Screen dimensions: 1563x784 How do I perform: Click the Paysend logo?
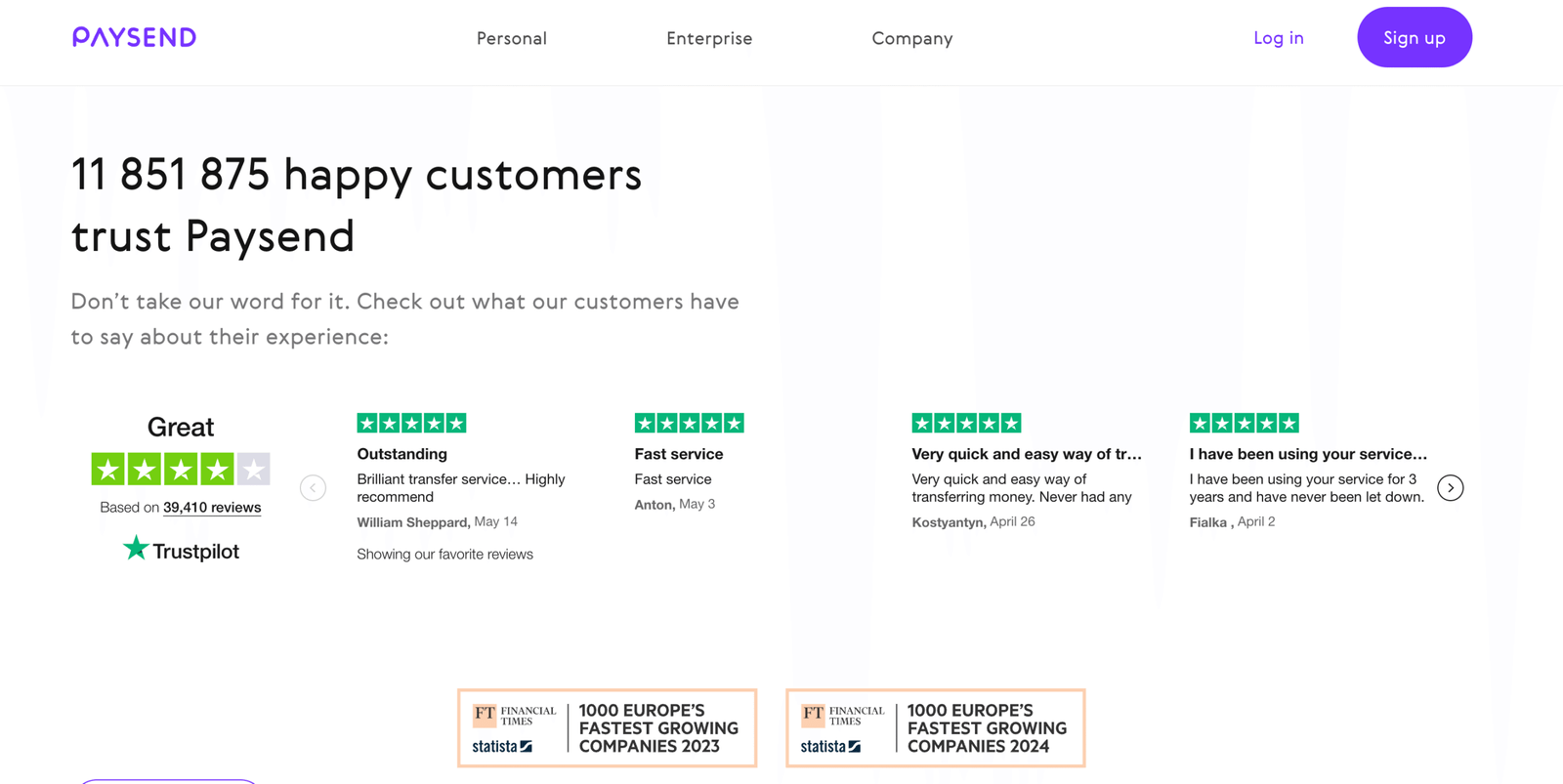pos(134,37)
